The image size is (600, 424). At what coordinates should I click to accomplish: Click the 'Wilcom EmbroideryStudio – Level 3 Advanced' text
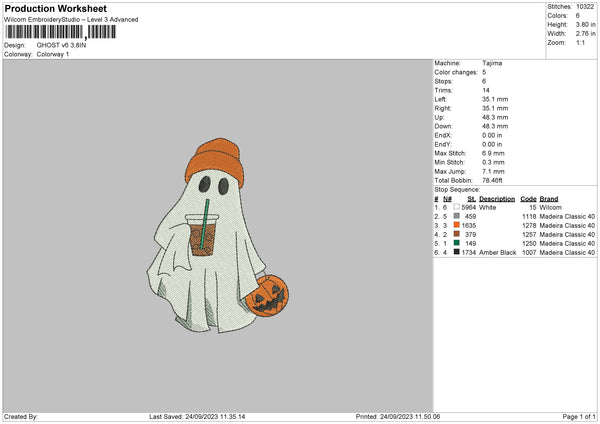[71, 20]
